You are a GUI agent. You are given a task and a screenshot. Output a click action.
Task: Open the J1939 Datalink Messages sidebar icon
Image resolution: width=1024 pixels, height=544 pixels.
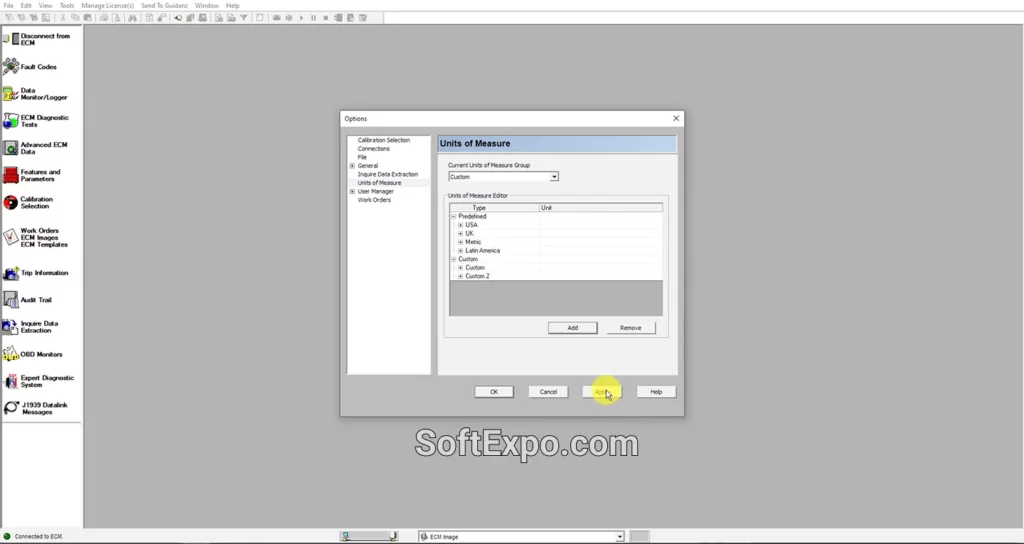10,408
